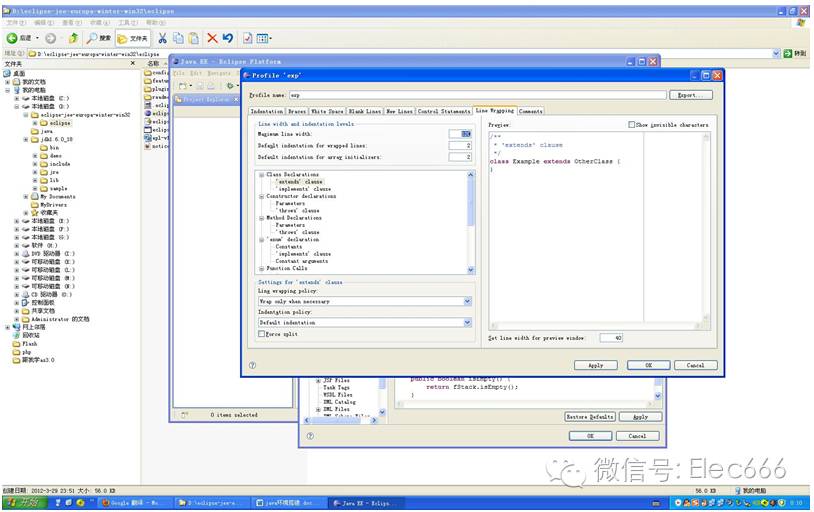Open the address bar dropdown arrow in Explorer
This screenshot has width=814, height=512.
(x=776, y=53)
